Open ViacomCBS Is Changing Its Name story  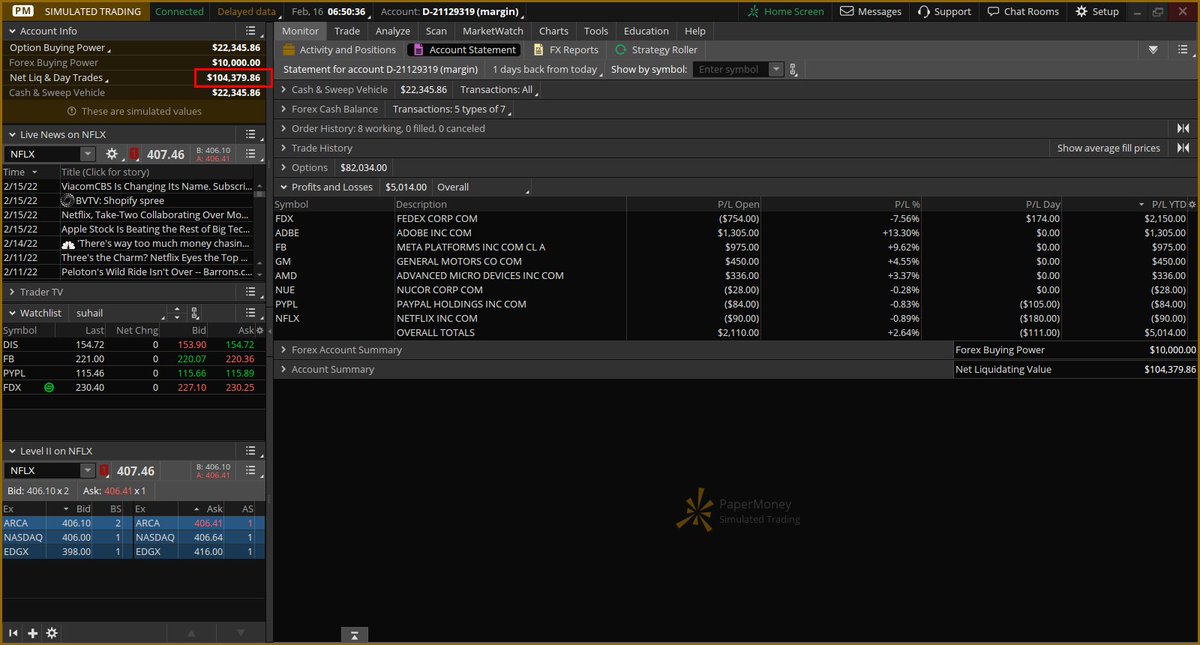click(x=155, y=186)
